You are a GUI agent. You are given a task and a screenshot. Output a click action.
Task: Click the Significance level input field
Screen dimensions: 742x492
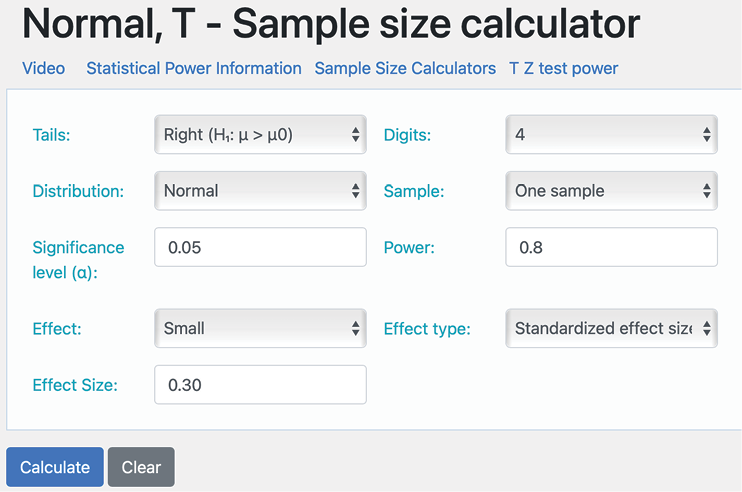(x=260, y=247)
